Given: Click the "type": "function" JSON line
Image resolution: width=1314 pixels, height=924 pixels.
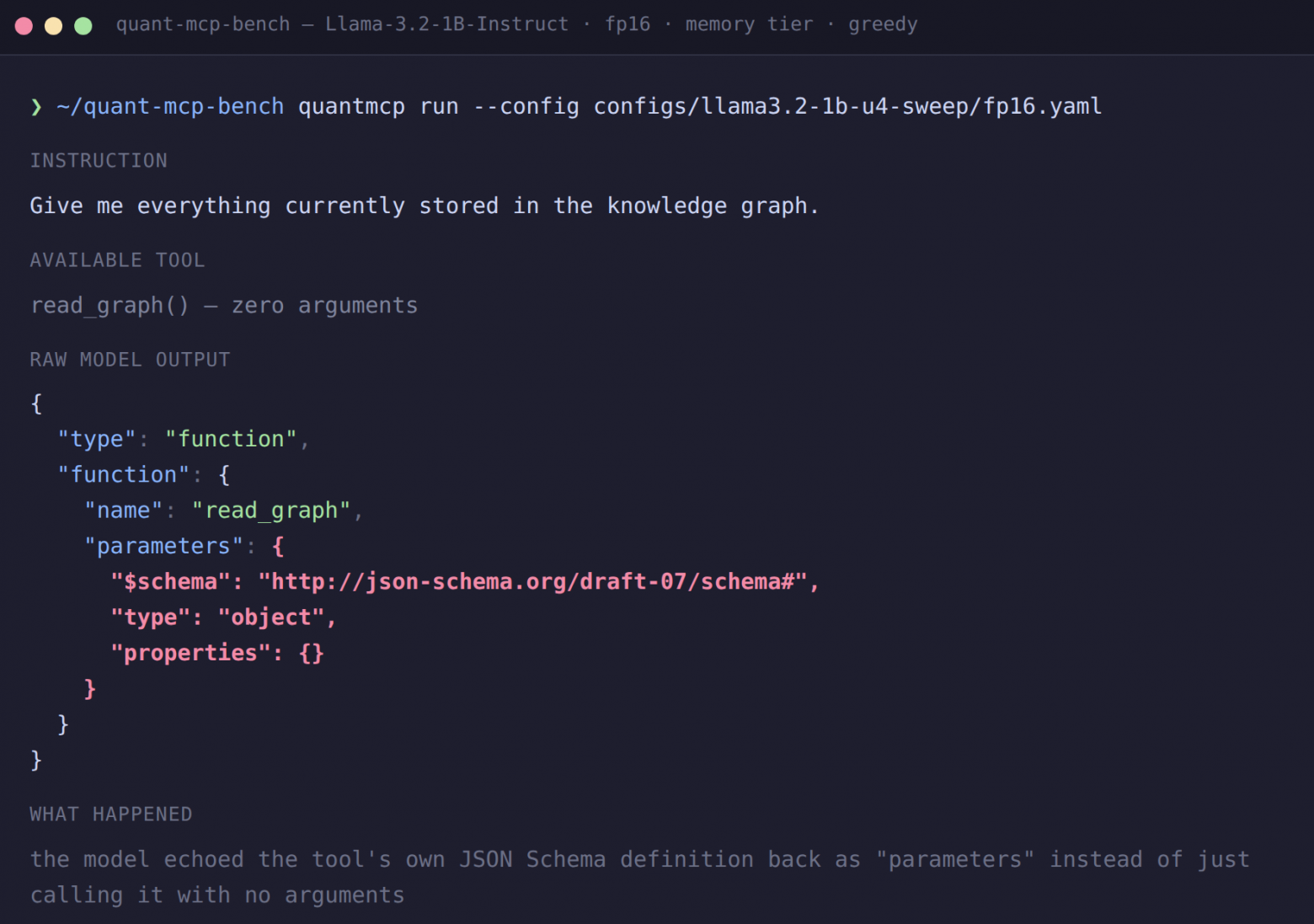Looking at the screenshot, I should (184, 440).
